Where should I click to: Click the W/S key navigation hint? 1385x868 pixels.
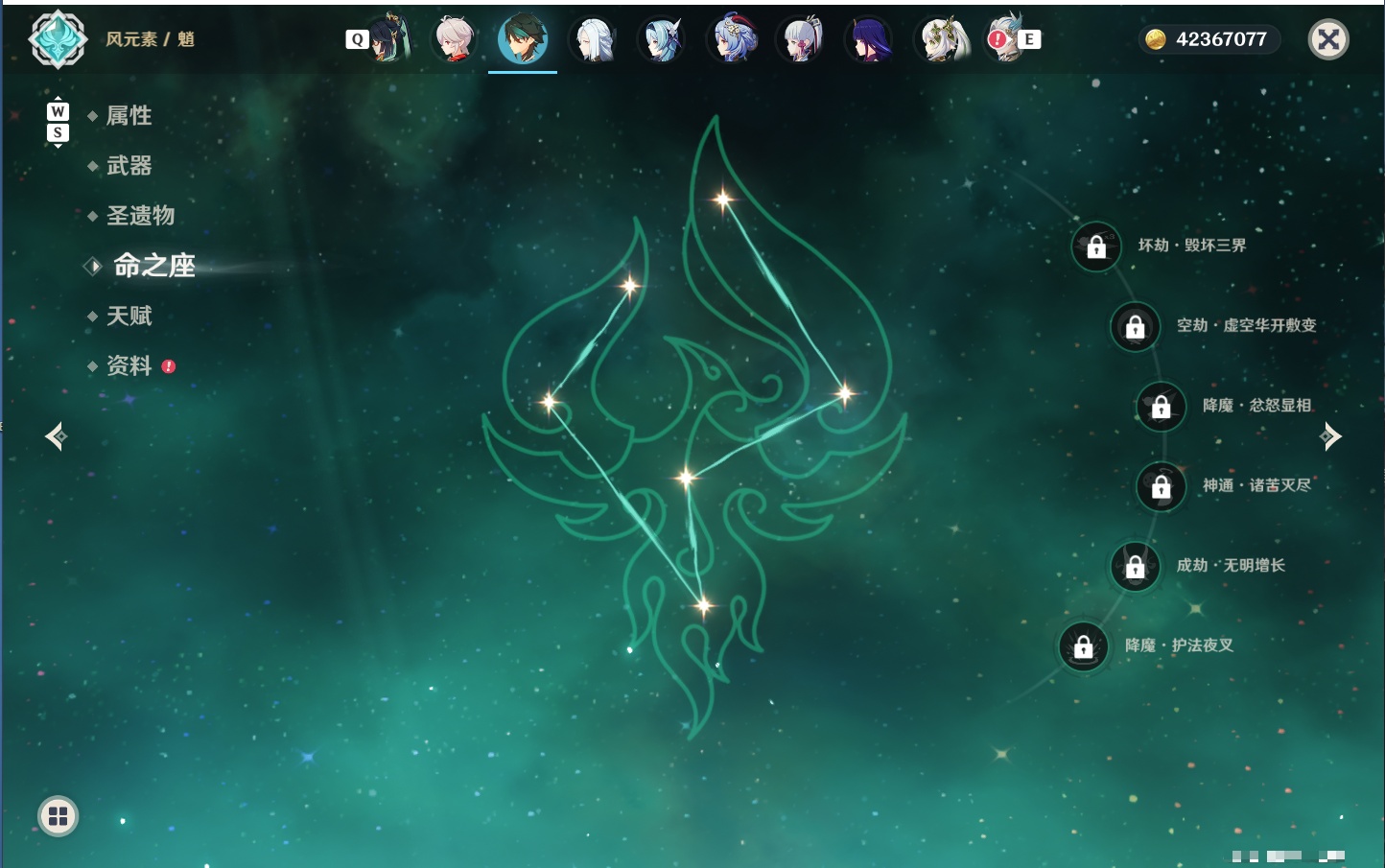[x=58, y=122]
